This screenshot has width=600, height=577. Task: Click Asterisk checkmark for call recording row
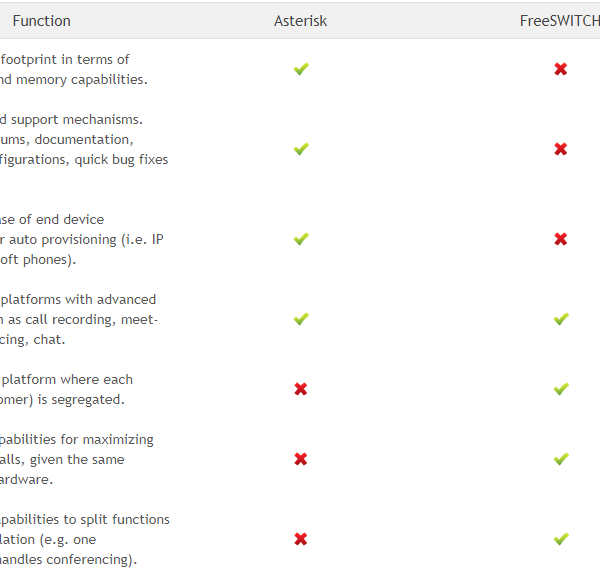pyautogui.click(x=301, y=319)
